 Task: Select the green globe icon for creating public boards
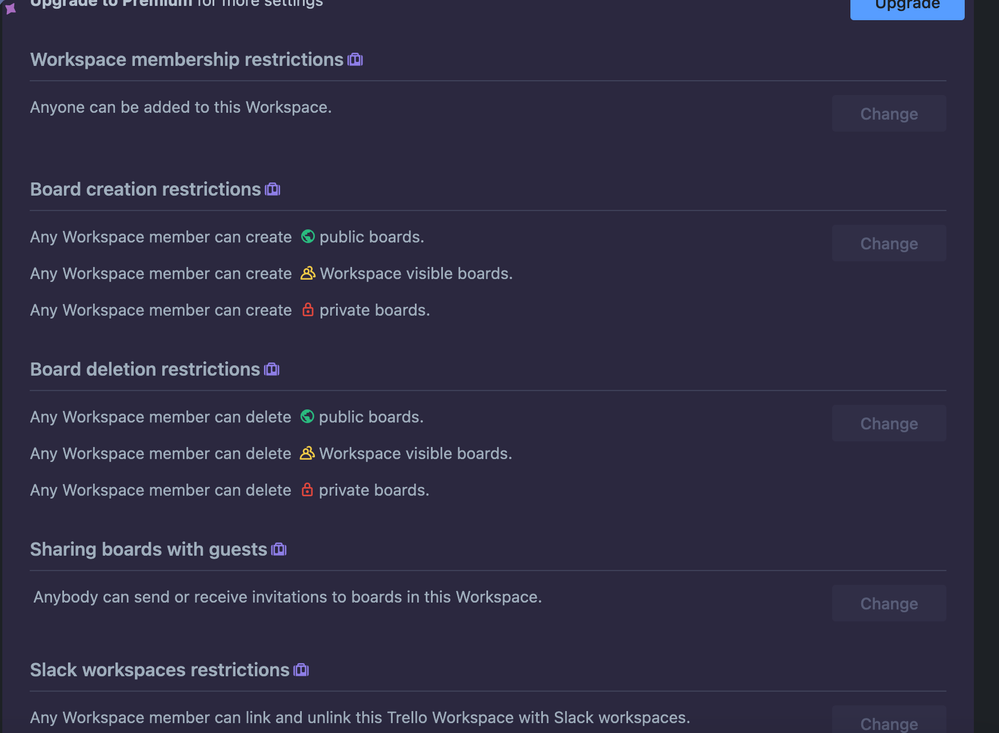pos(307,236)
